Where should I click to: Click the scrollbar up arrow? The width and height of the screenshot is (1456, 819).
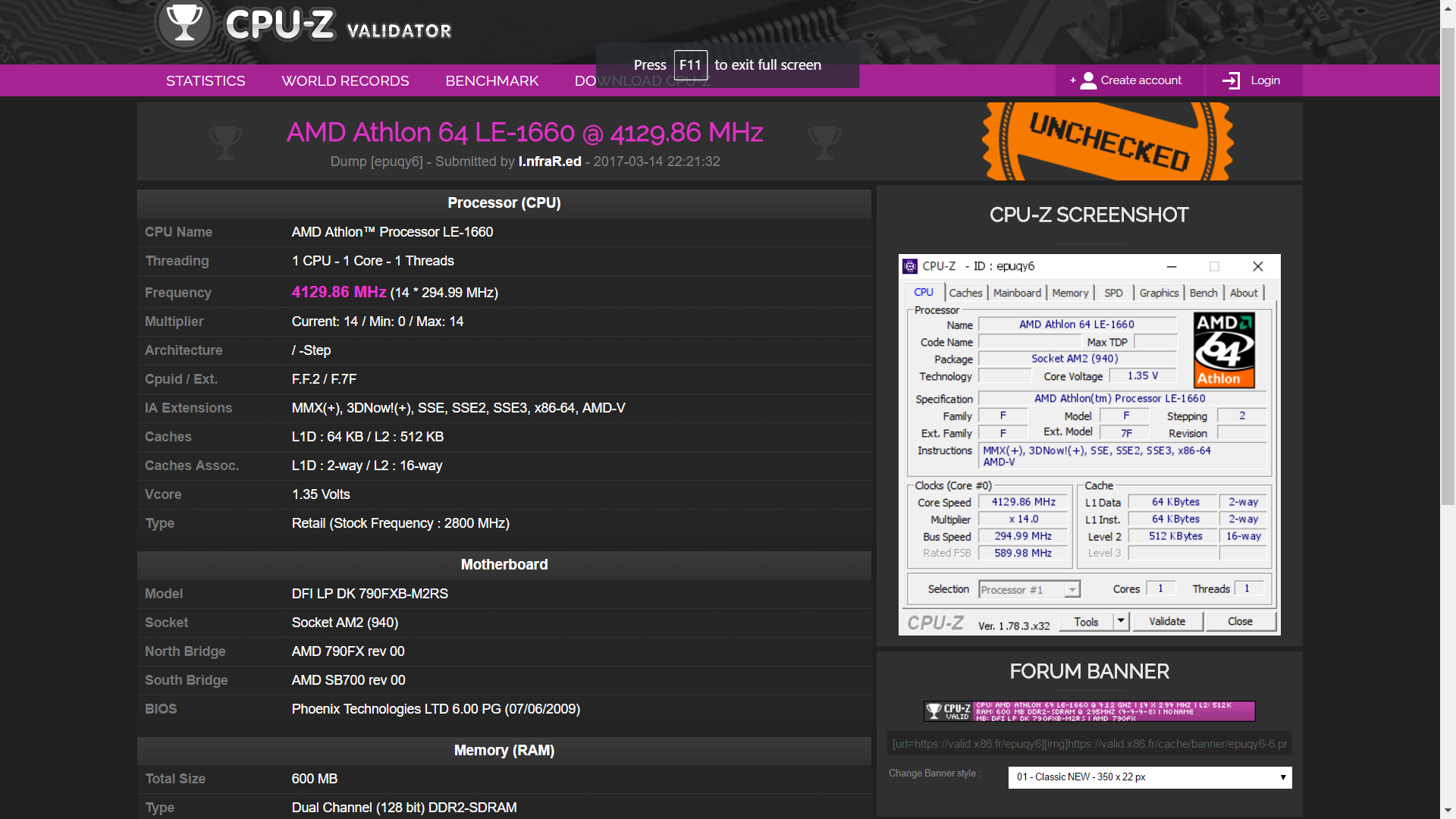pos(1448,7)
